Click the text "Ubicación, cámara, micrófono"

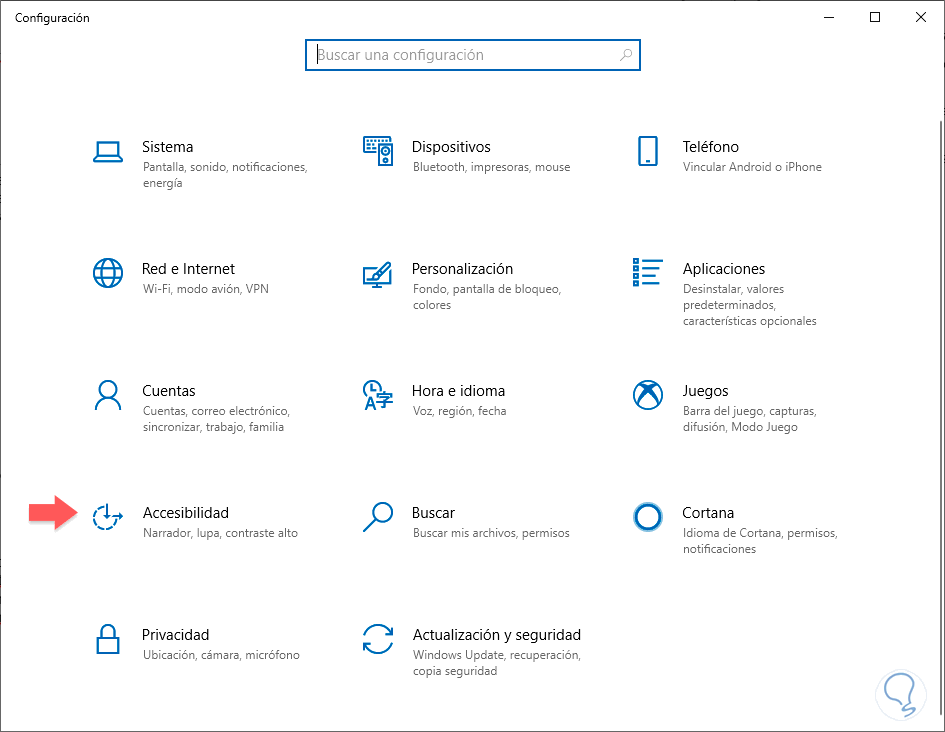point(221,655)
